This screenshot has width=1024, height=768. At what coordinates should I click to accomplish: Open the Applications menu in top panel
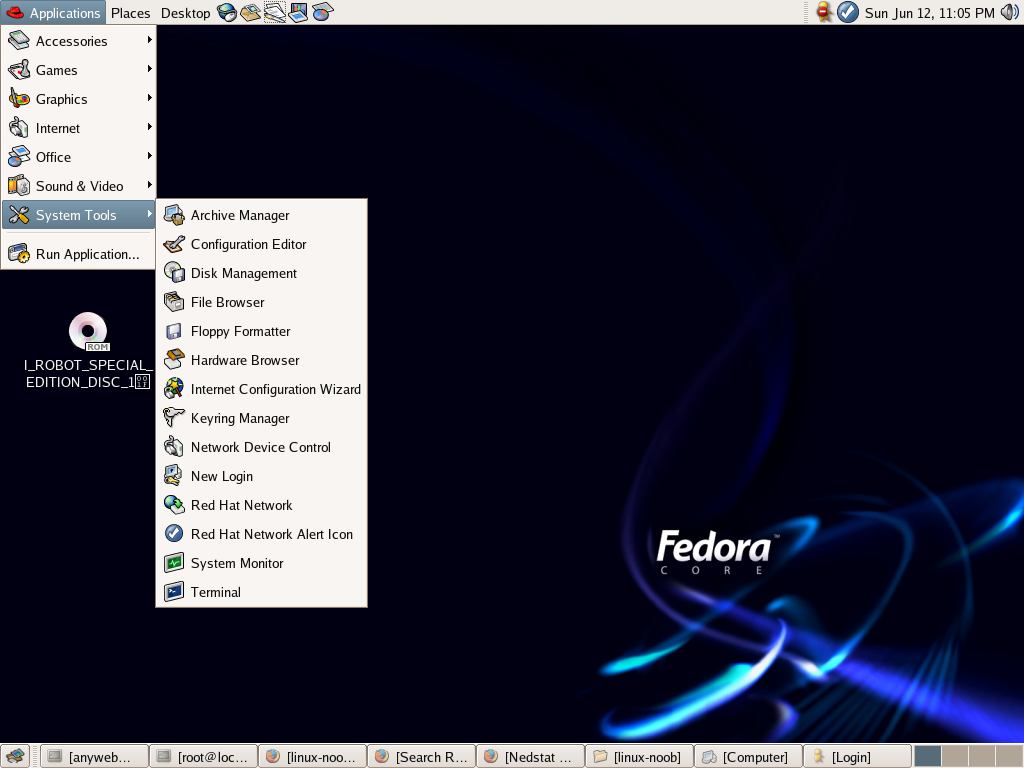click(52, 12)
